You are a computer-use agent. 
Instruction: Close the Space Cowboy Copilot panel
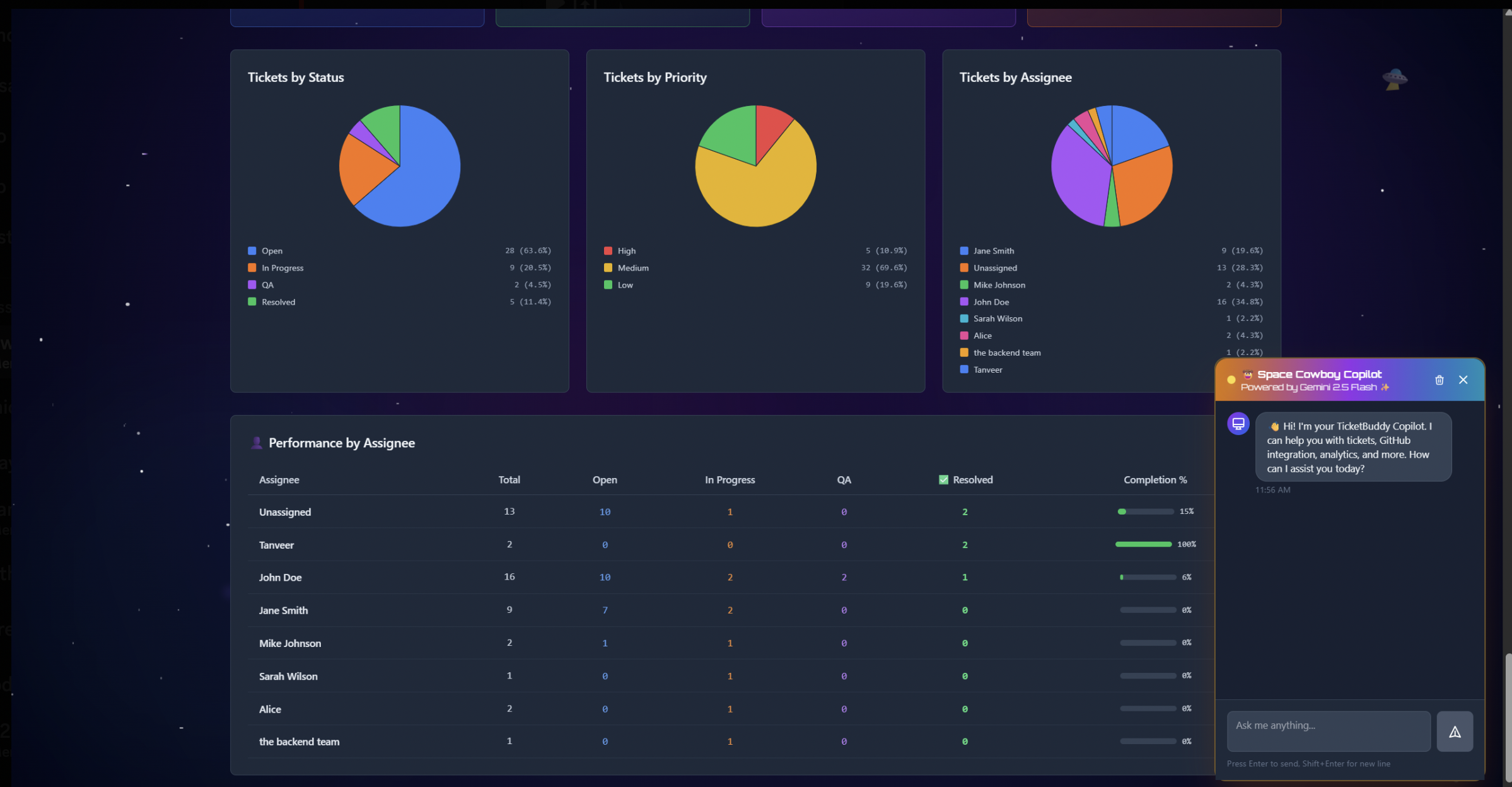point(1463,380)
